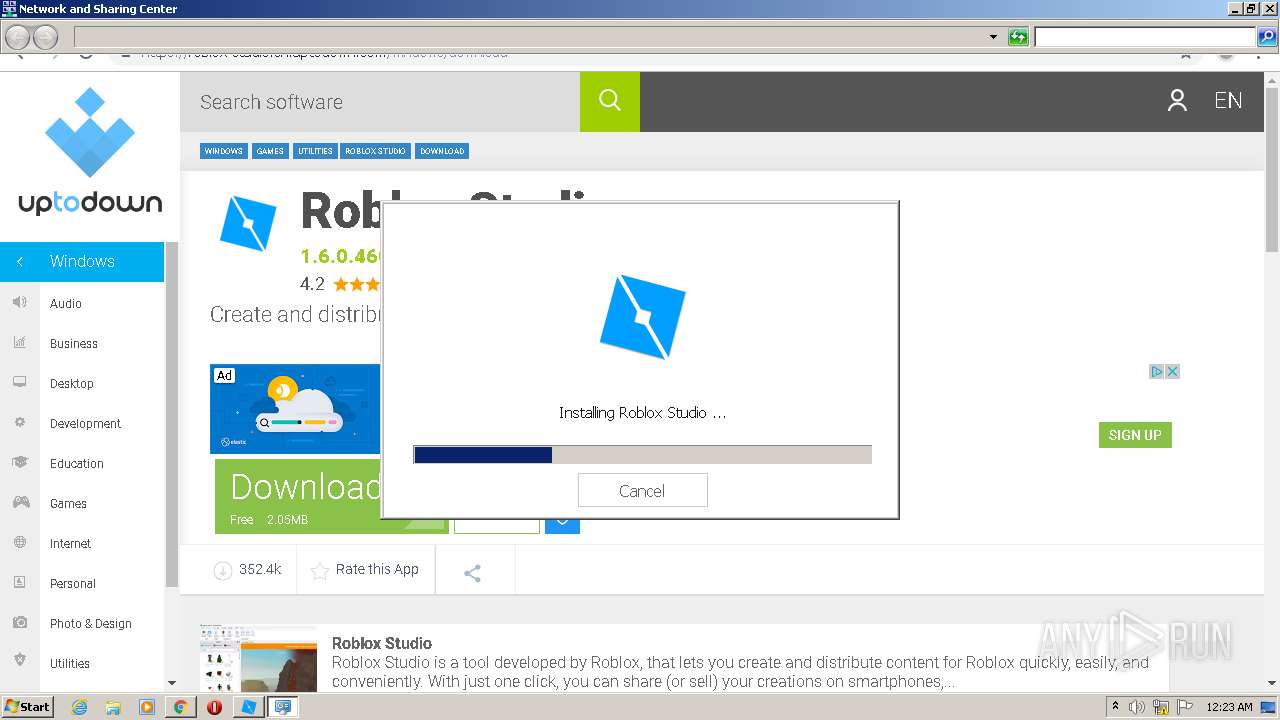Click the SIGN UP button
The image size is (1280, 720).
click(1135, 435)
